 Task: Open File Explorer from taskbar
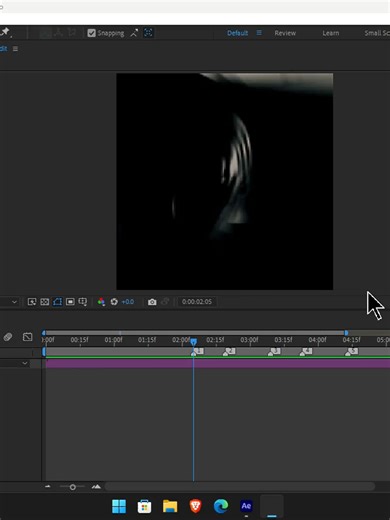click(x=170, y=506)
